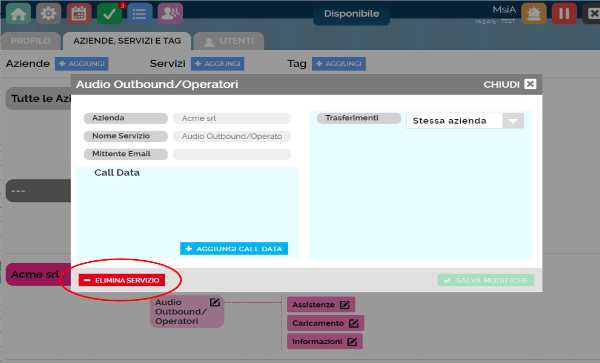Select the AZIENDE, SERVIZI E TAG tab
The height and width of the screenshot is (363, 600).
tap(127, 41)
